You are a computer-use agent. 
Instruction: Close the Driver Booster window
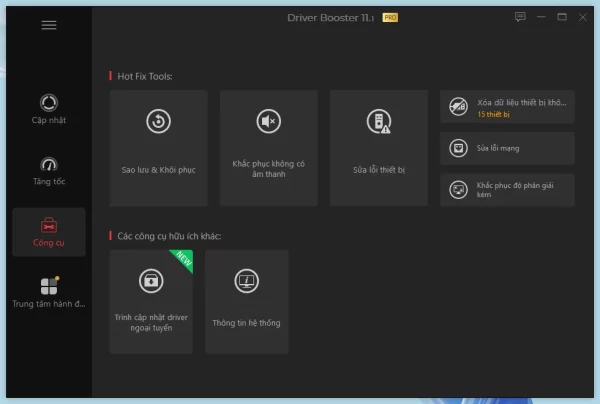[x=583, y=17]
